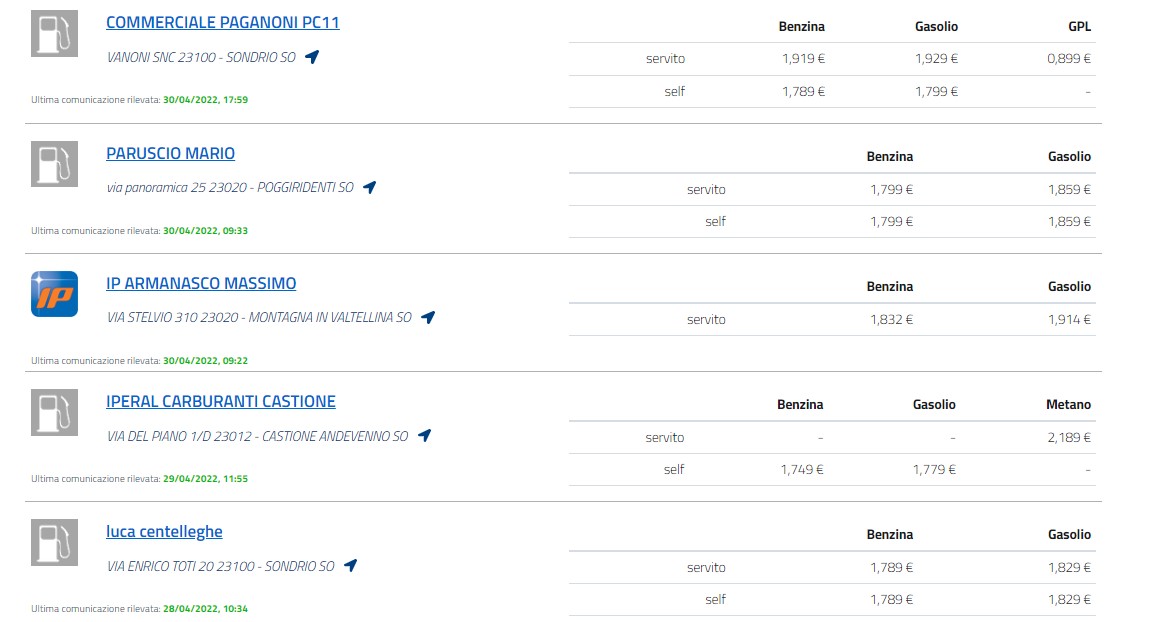The image size is (1162, 622).
Task: Click Iperal self Benzina price 1,749 €
Action: (x=802, y=469)
